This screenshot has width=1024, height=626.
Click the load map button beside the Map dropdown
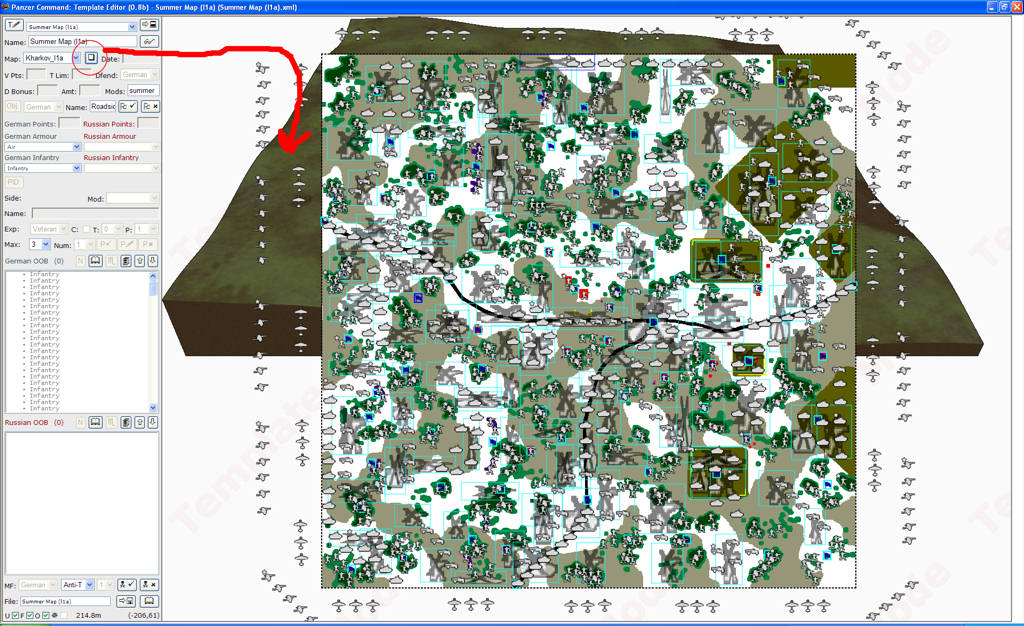point(91,58)
